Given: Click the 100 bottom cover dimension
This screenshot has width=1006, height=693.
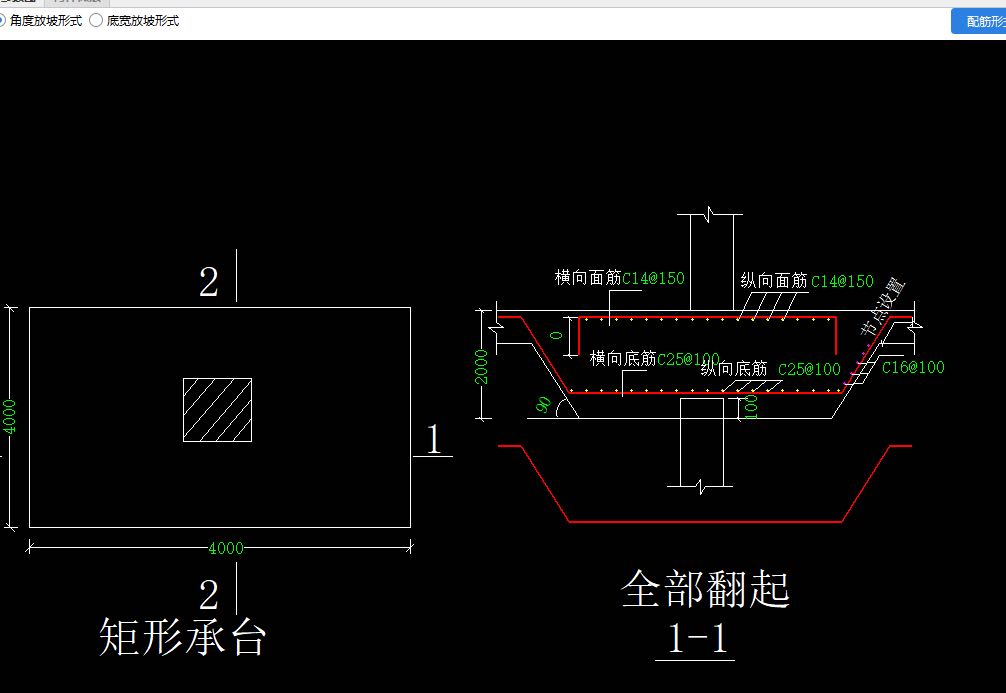Looking at the screenshot, I should [751, 407].
